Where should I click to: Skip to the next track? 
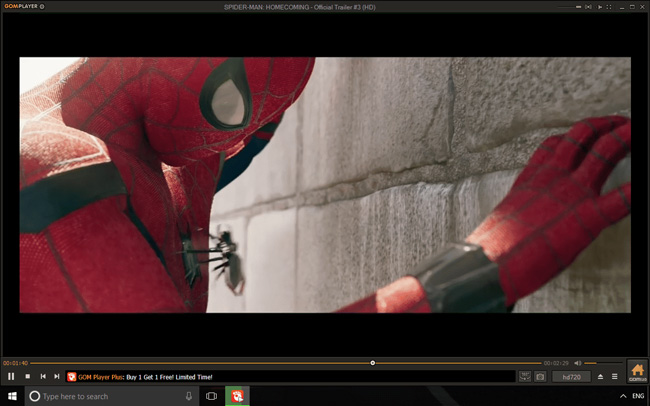57,377
